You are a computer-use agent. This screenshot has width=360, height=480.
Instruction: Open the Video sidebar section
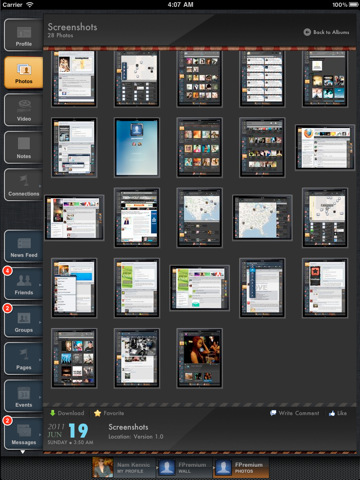(23, 110)
